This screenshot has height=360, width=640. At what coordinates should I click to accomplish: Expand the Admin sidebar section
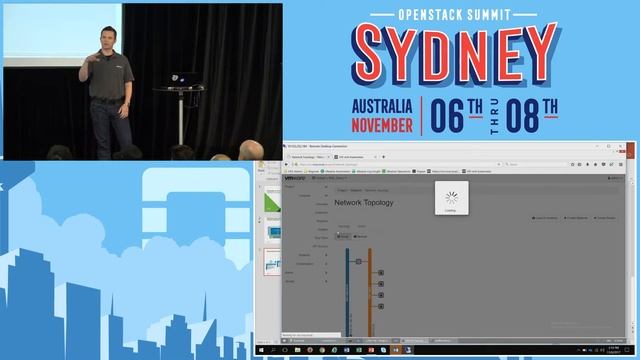pyautogui.click(x=306, y=272)
